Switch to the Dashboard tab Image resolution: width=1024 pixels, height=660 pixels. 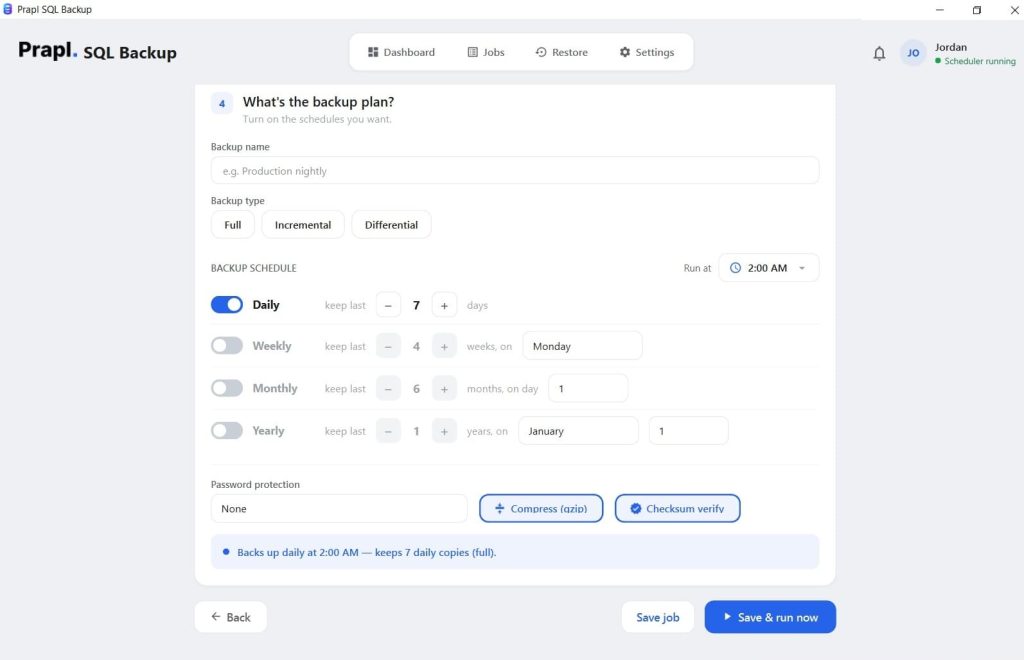point(401,52)
